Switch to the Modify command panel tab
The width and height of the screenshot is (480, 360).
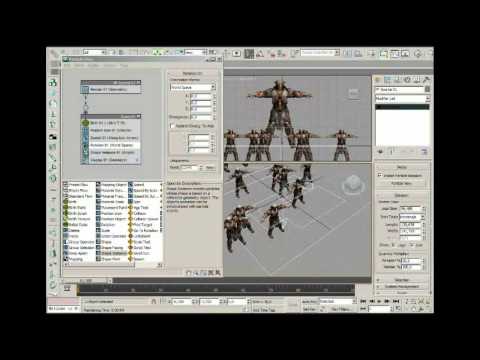tap(387, 80)
